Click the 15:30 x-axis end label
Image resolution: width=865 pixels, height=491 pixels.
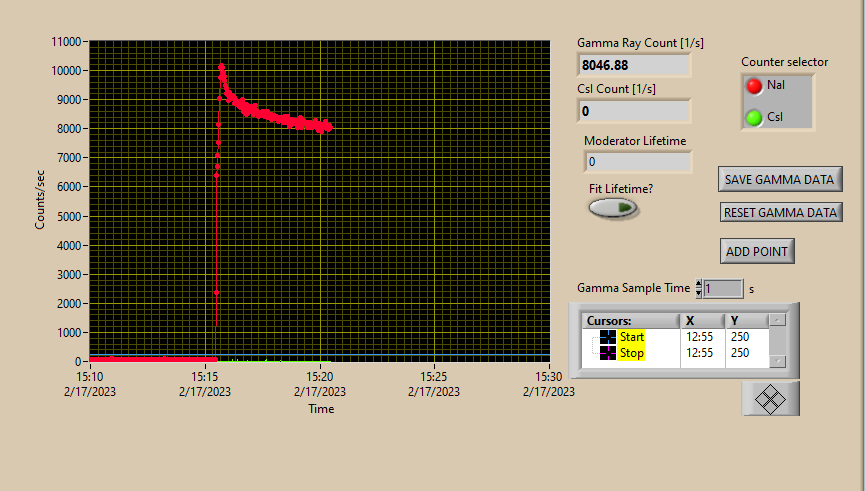548,376
